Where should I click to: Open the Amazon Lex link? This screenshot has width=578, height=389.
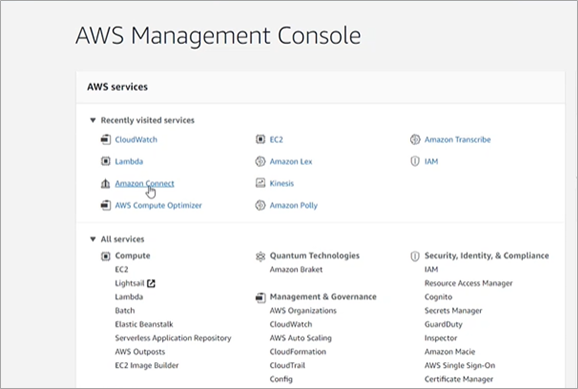[291, 161]
